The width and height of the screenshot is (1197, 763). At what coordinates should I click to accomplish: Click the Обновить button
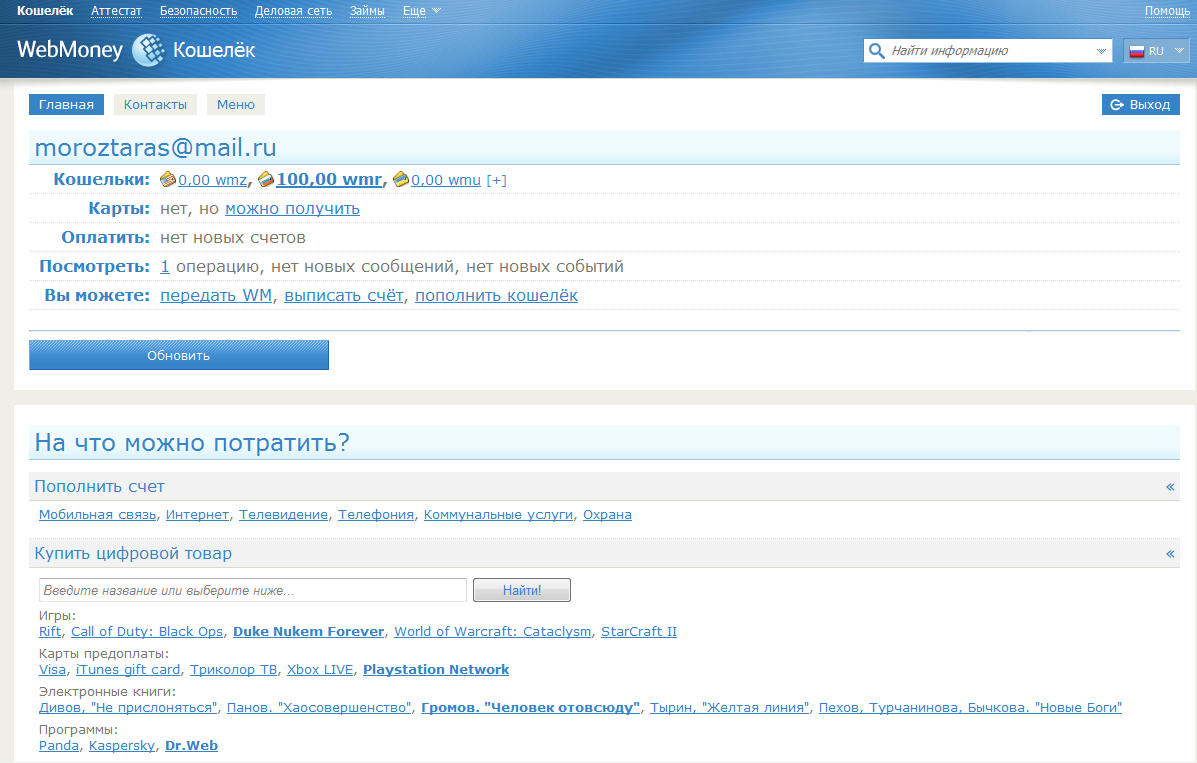[x=179, y=355]
